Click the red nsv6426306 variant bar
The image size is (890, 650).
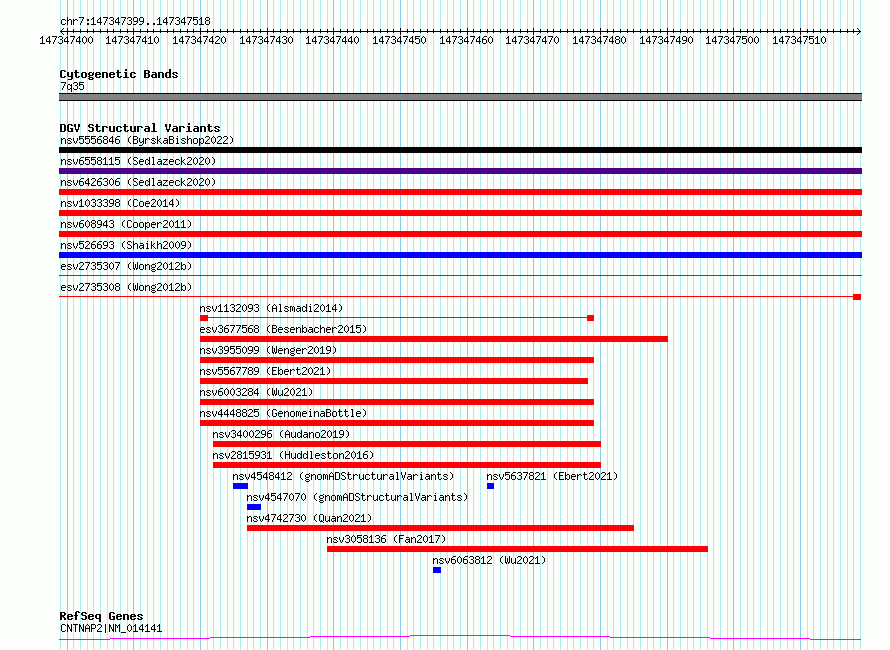tap(460, 192)
